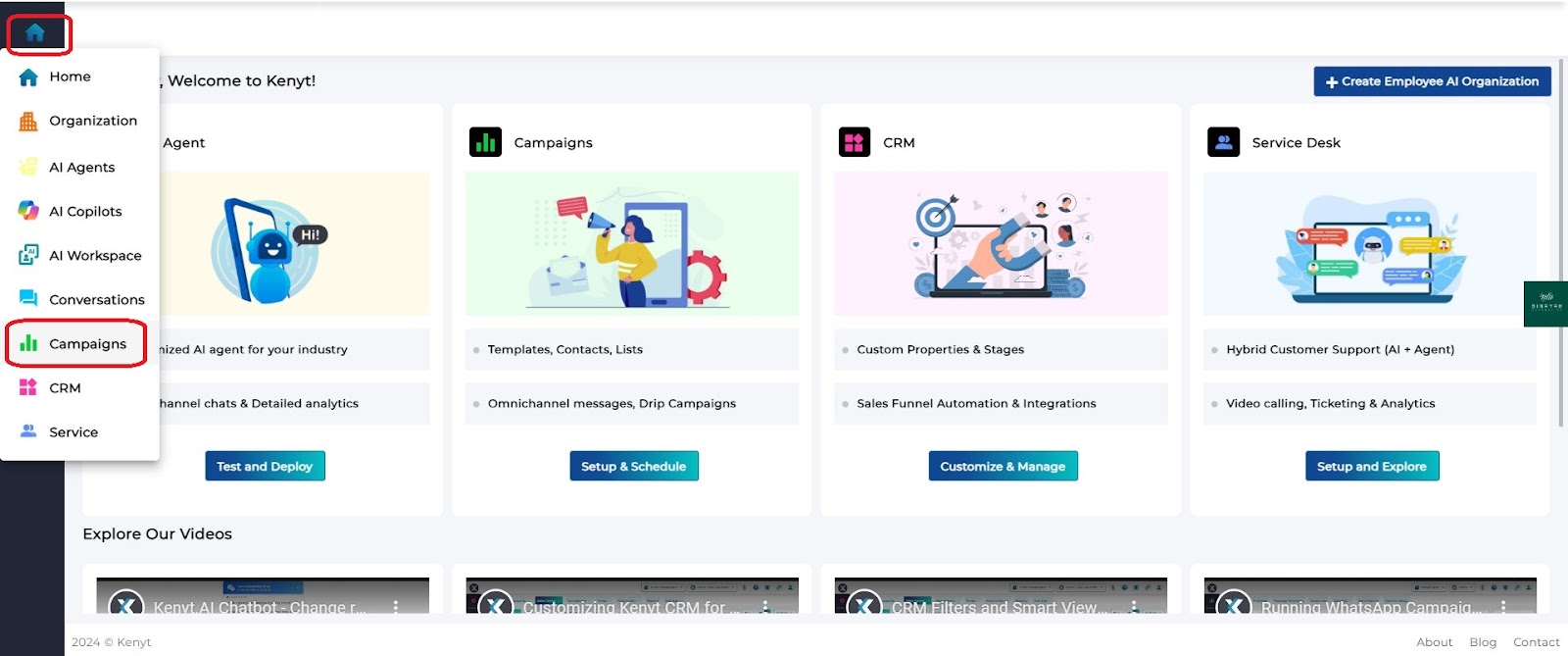Click the Setup and Explore button
Screen dimensions: 1568x656
[1371, 466]
